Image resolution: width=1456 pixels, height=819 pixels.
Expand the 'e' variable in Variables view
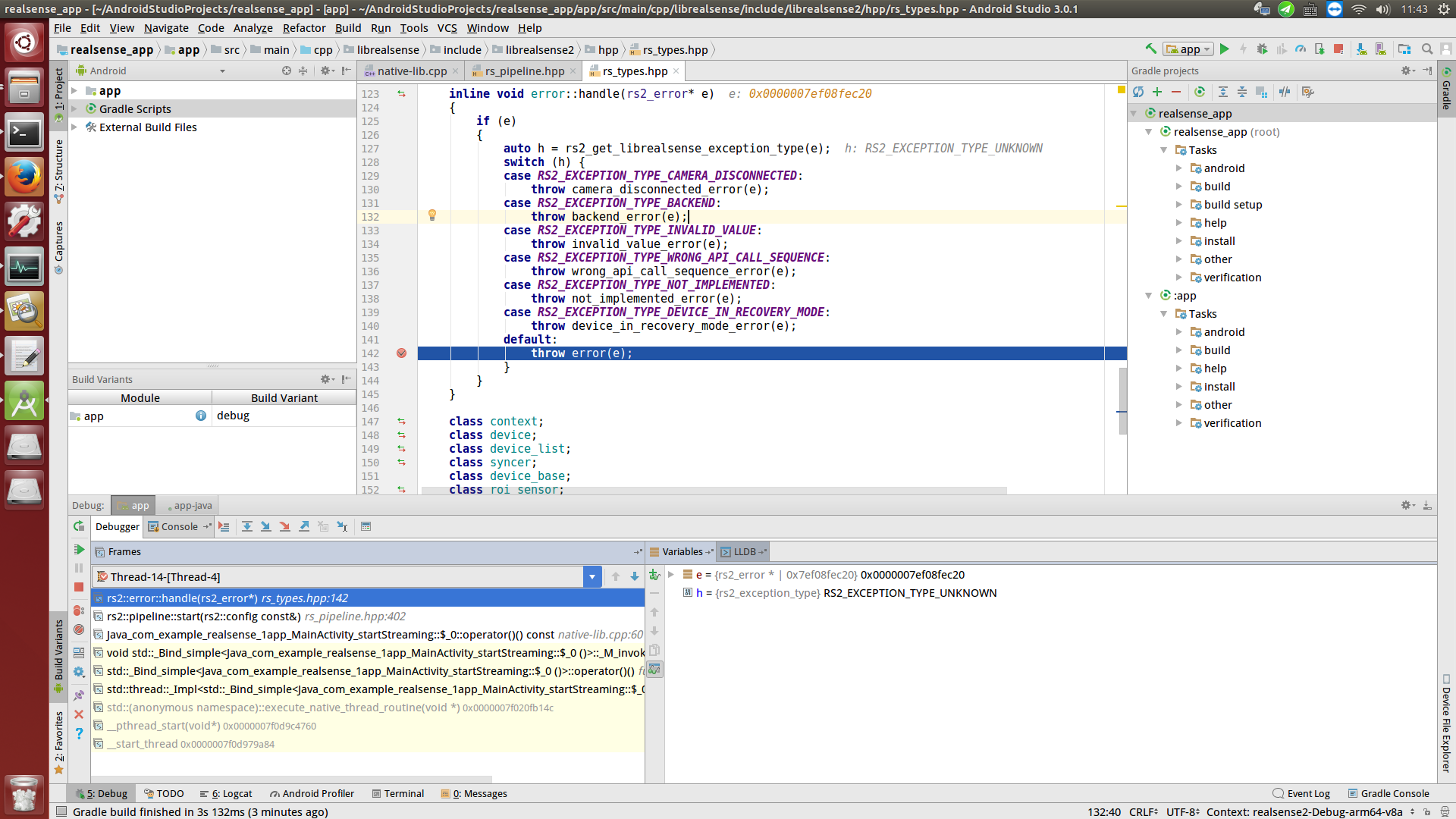671,575
